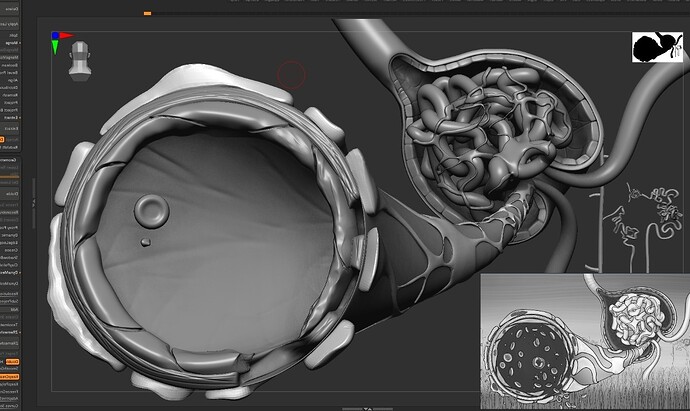690x411 pixels.
Task: Toggle the orange Double option in ZRemesher
Action: 12,361
